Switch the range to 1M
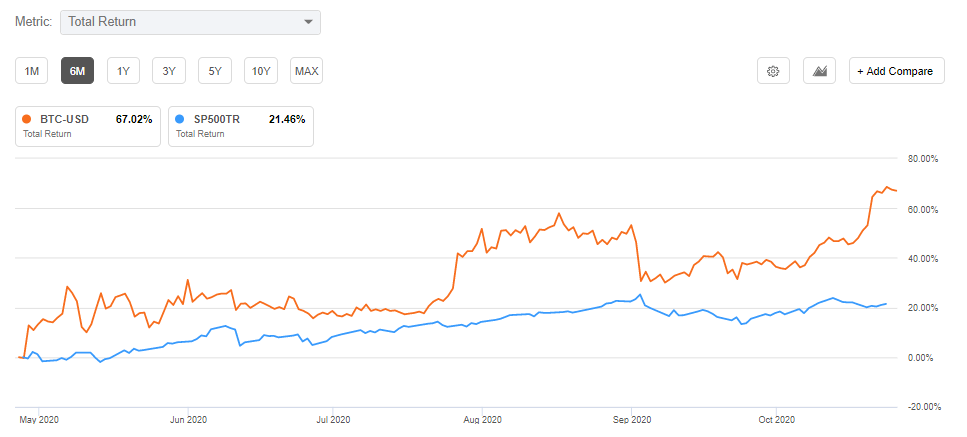The height and width of the screenshot is (437, 967). point(32,71)
